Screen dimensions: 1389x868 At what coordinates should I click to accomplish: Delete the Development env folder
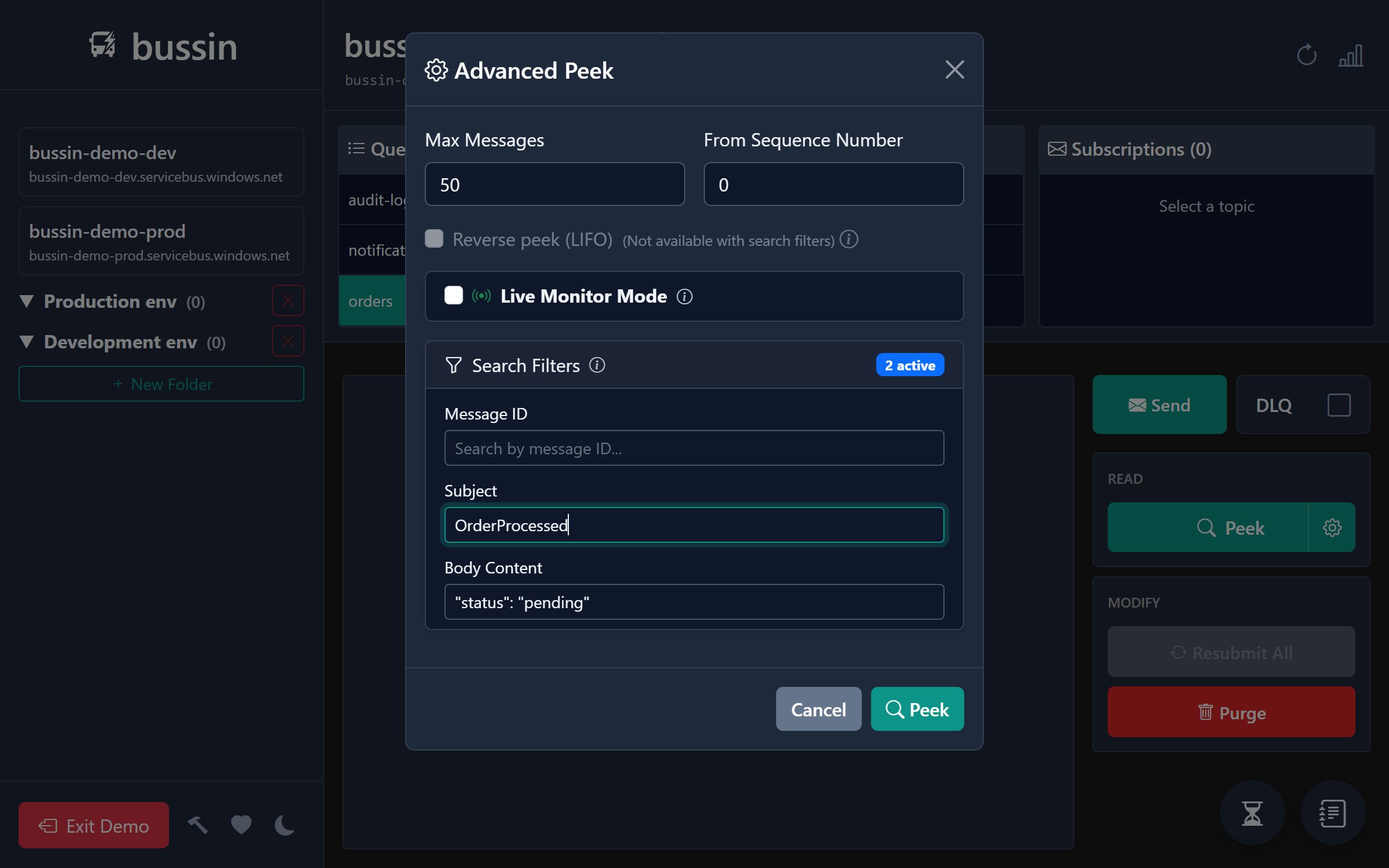tap(288, 341)
